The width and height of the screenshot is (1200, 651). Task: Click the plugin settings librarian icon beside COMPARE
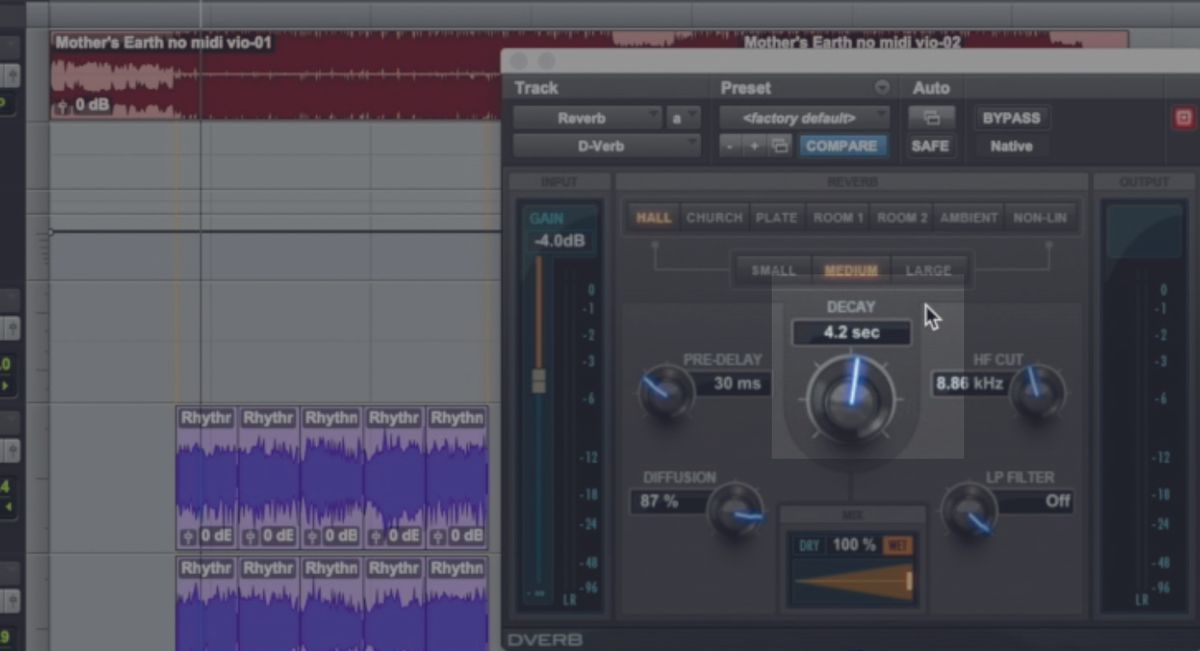click(781, 145)
